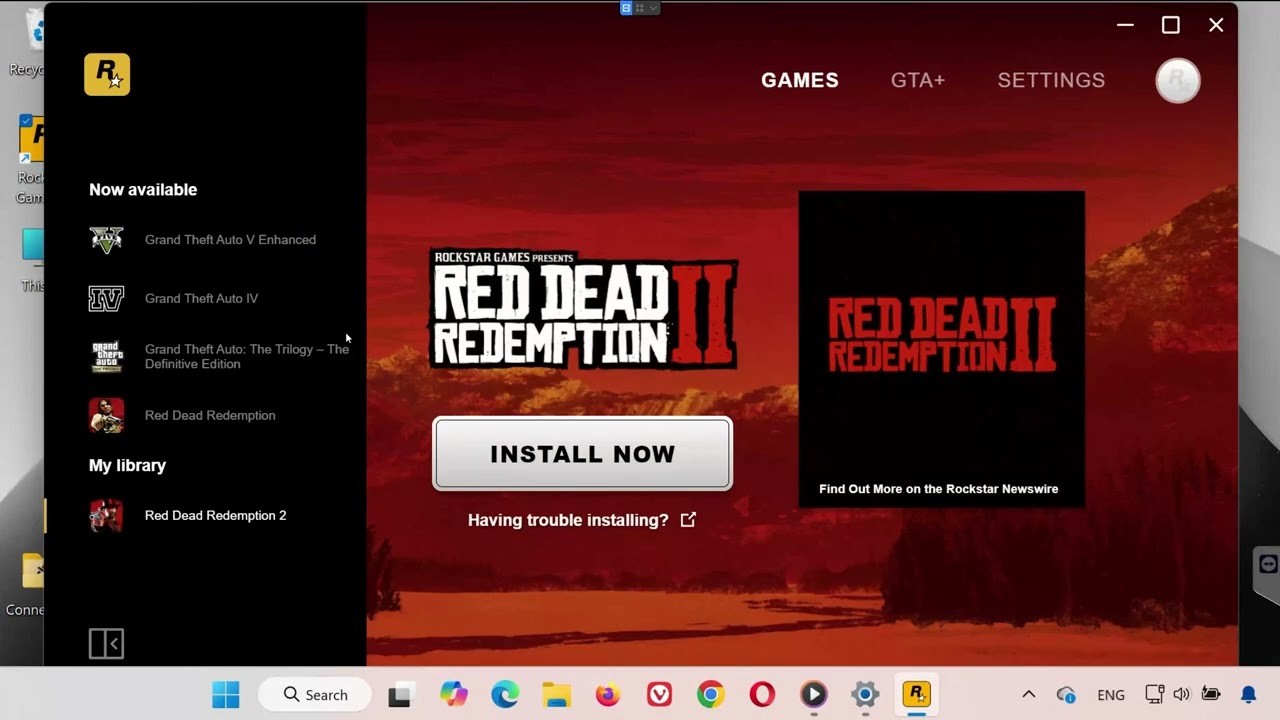Open Find Out More on the Rockstar Newswire
Screen dimensions: 1280x720
pyautogui.click(x=938, y=489)
